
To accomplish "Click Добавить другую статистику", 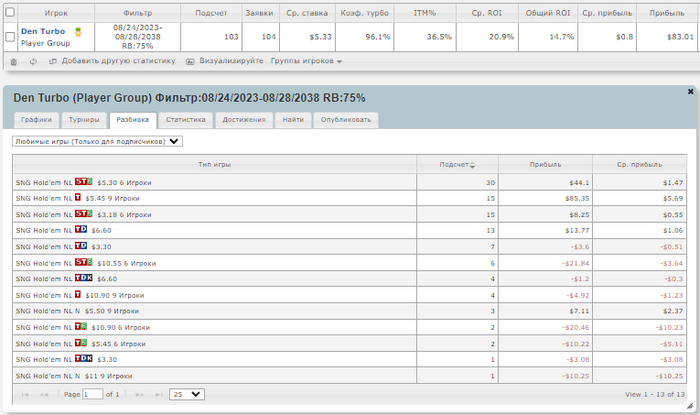I will click(118, 61).
